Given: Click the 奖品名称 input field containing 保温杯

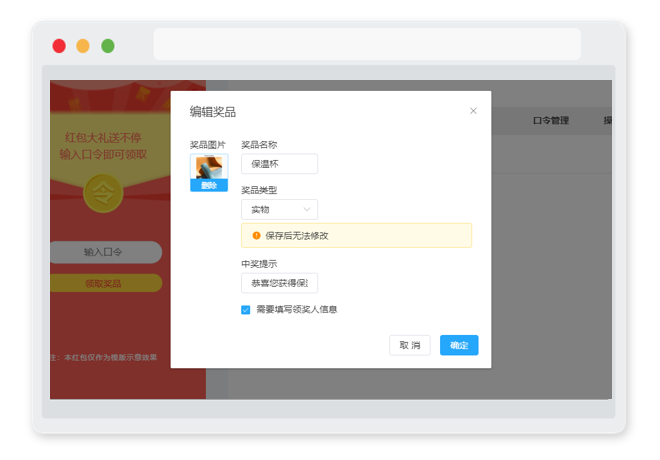Looking at the screenshot, I should (x=279, y=164).
